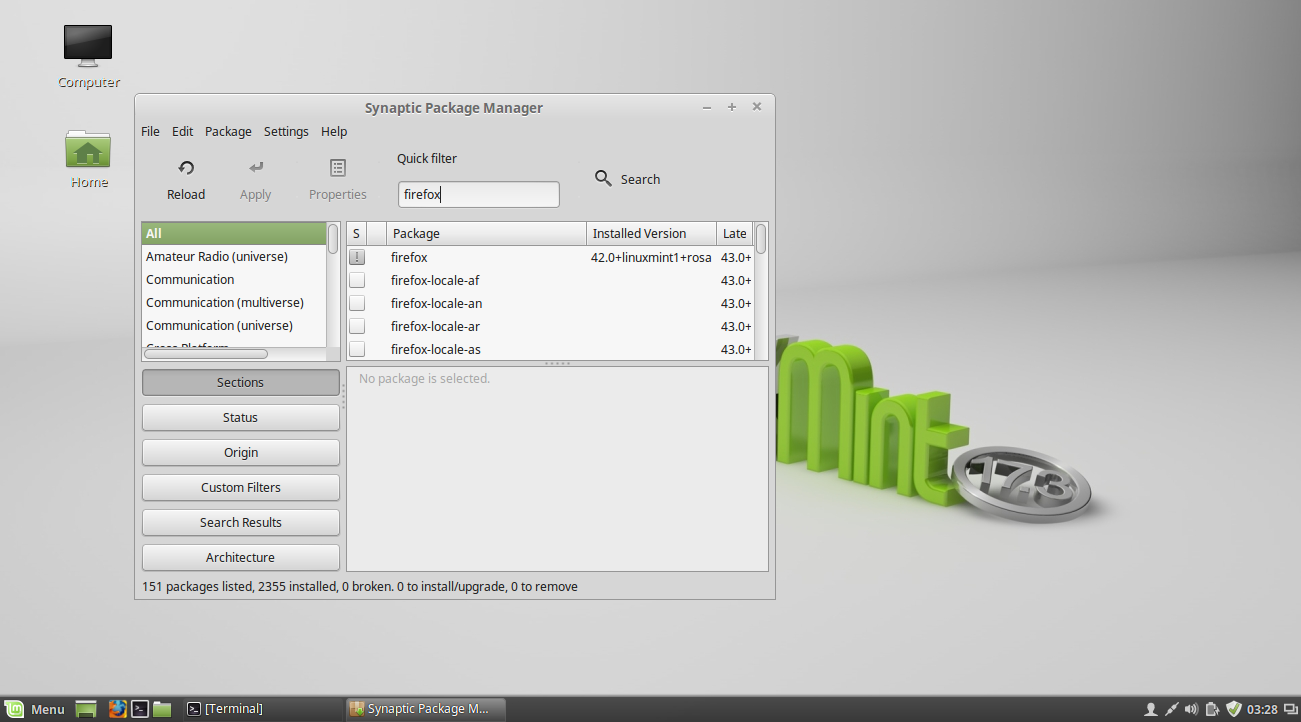Image resolution: width=1301 pixels, height=722 pixels.
Task: Open the network connection tray icon
Action: [x=1171, y=709]
